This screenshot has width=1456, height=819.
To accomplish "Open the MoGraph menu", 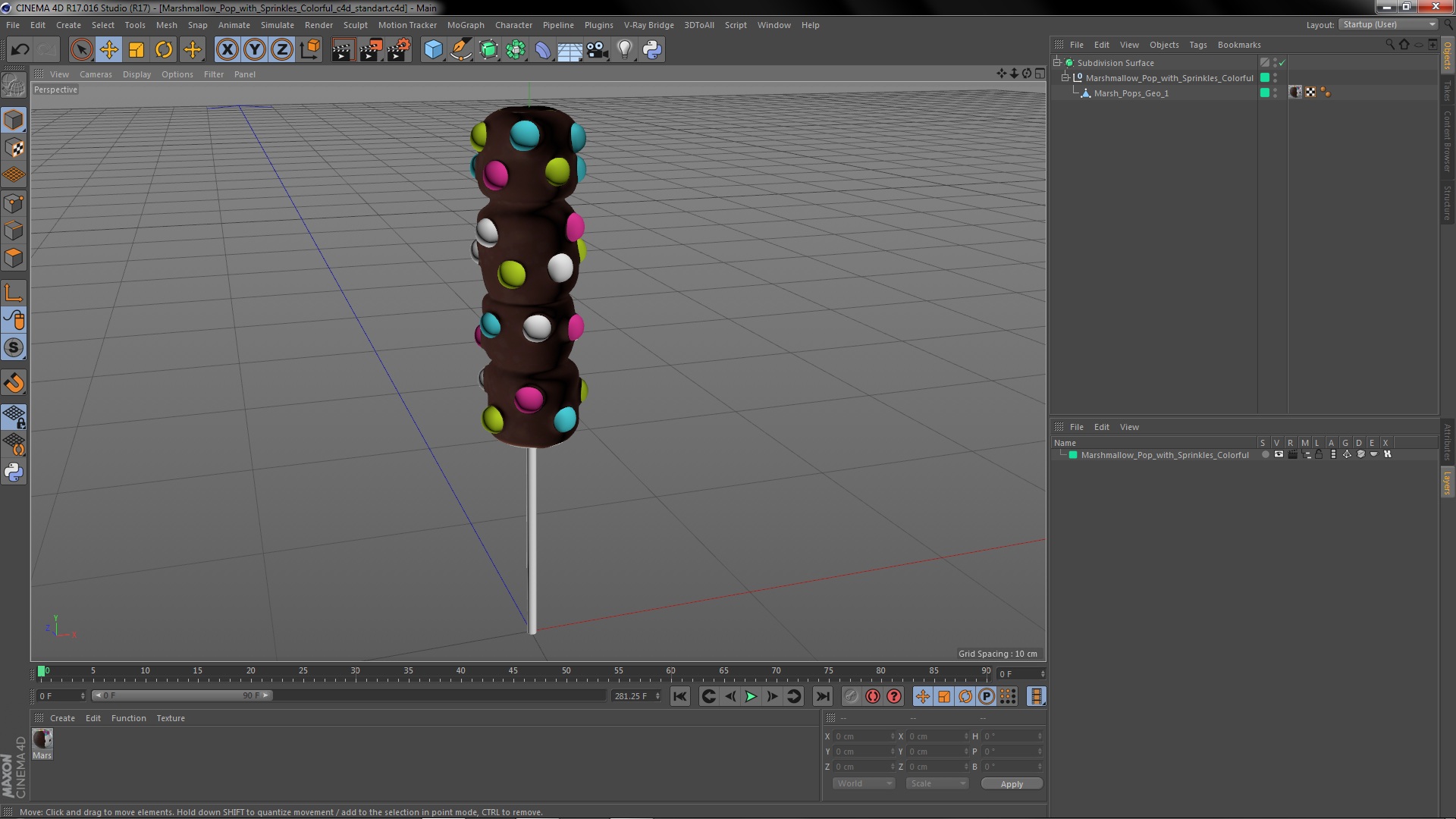I will [465, 25].
